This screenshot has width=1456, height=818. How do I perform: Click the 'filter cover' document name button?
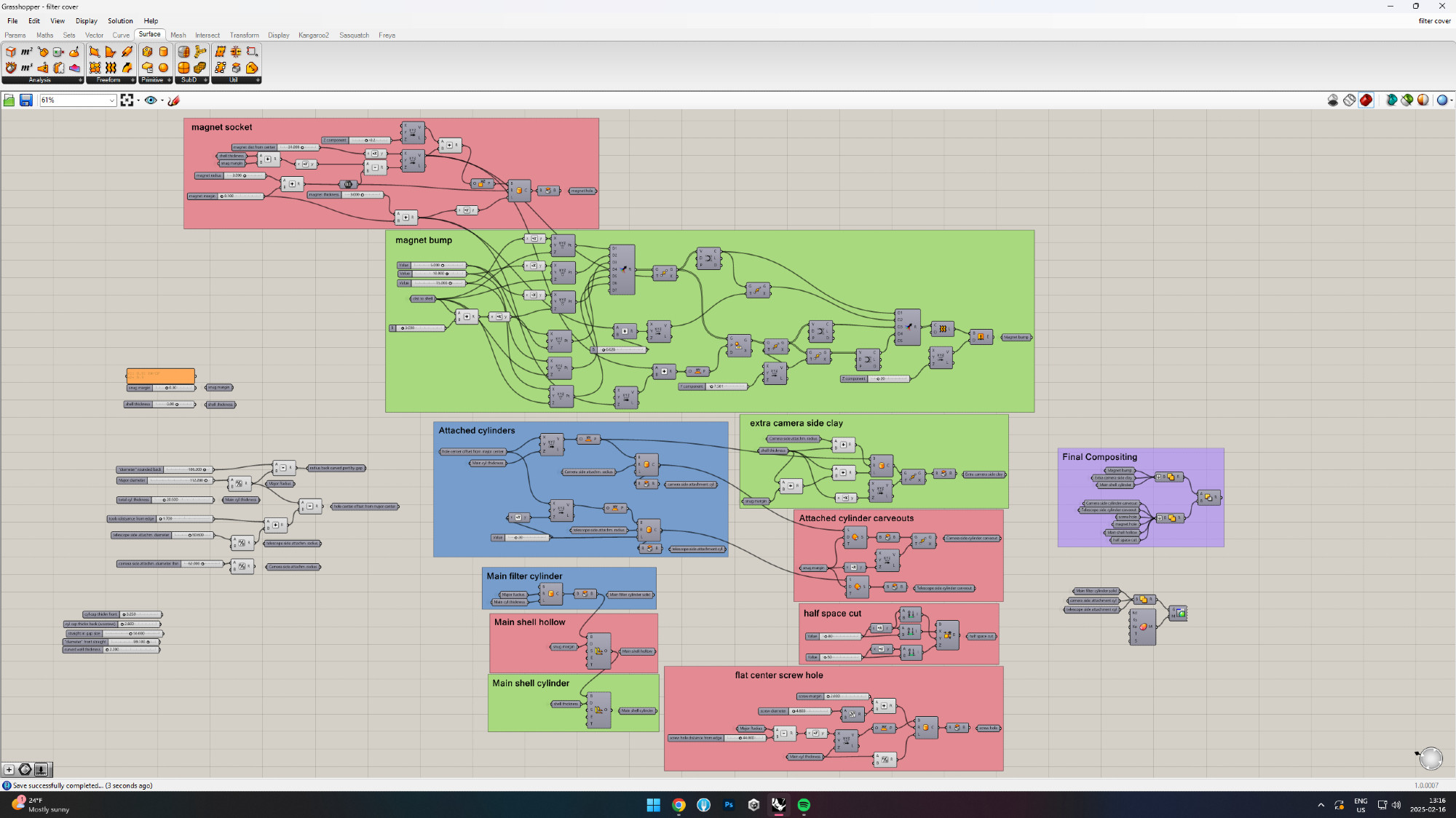point(1434,21)
